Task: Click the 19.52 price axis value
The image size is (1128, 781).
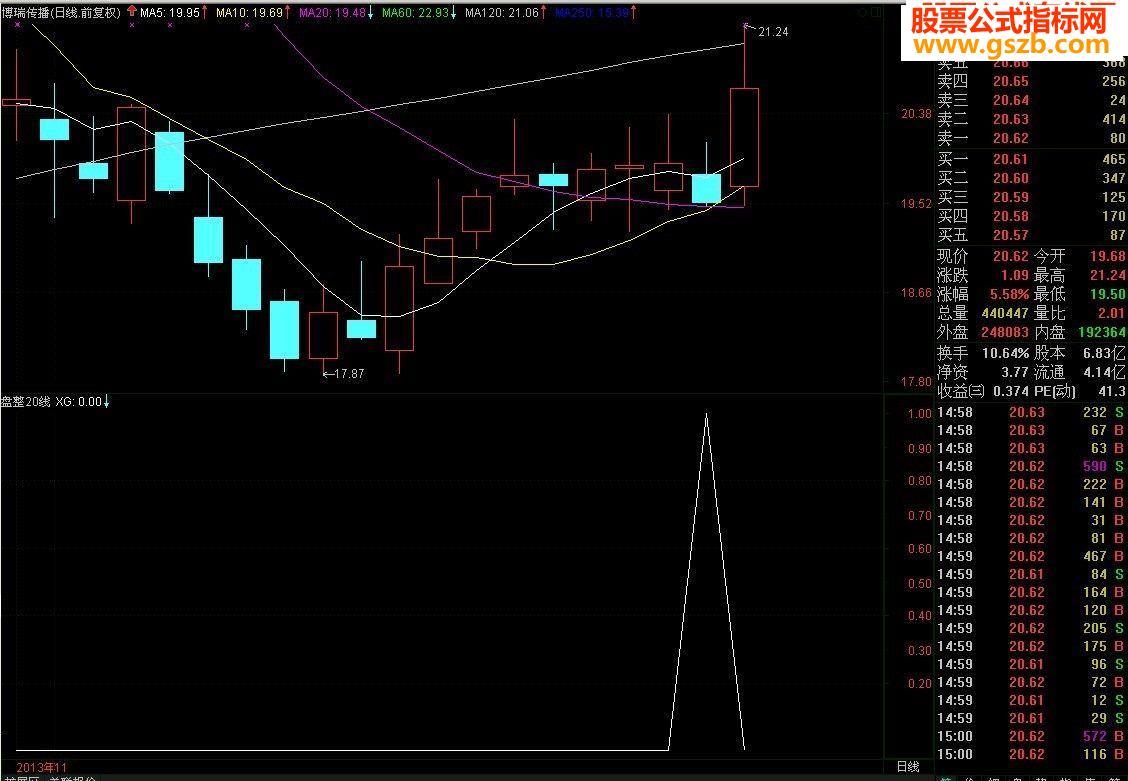Action: pos(916,204)
